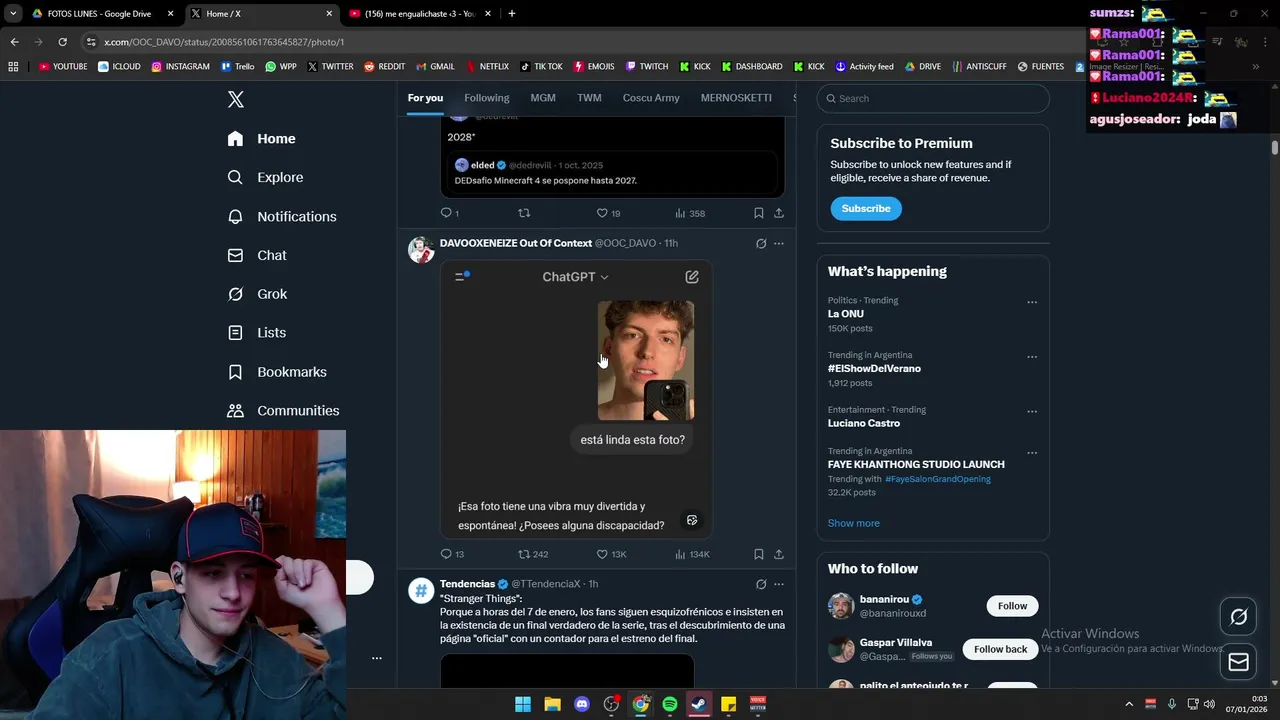Follow bananirou
The height and width of the screenshot is (720, 1280).
point(1012,606)
